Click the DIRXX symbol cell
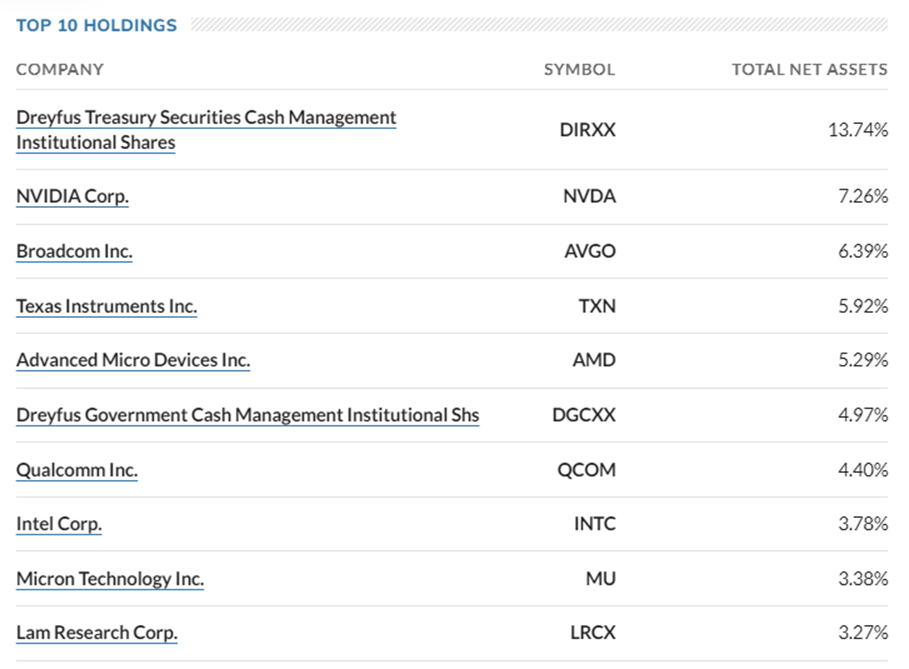The height and width of the screenshot is (669, 909). pyautogui.click(x=587, y=130)
